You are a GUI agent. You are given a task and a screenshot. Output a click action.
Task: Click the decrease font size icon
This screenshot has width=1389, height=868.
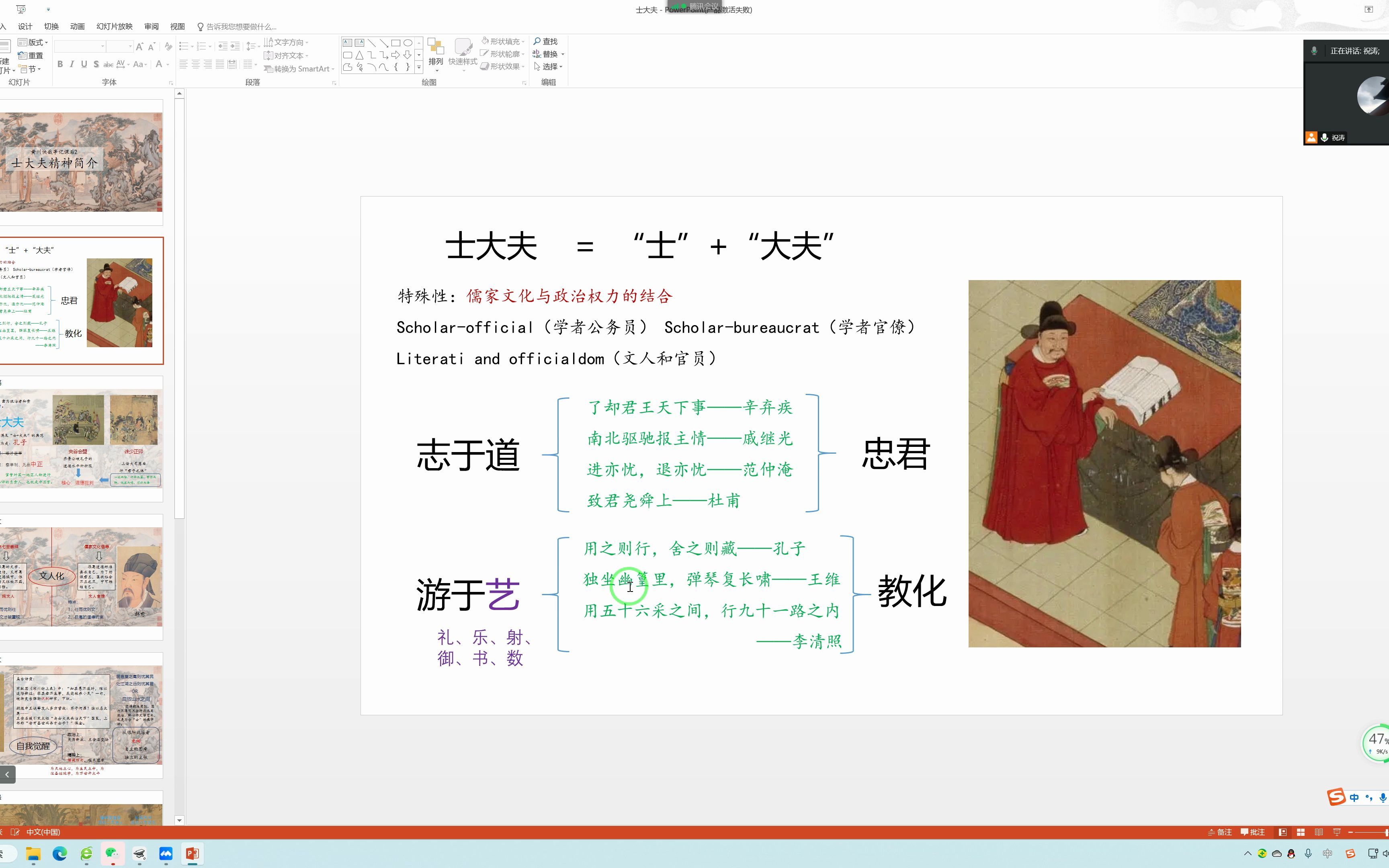click(152, 47)
